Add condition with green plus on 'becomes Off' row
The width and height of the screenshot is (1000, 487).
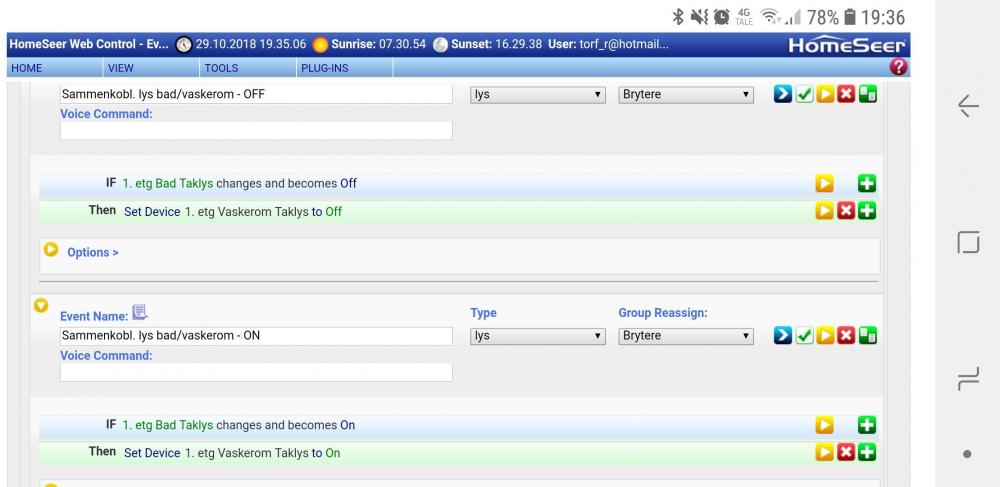(x=867, y=184)
